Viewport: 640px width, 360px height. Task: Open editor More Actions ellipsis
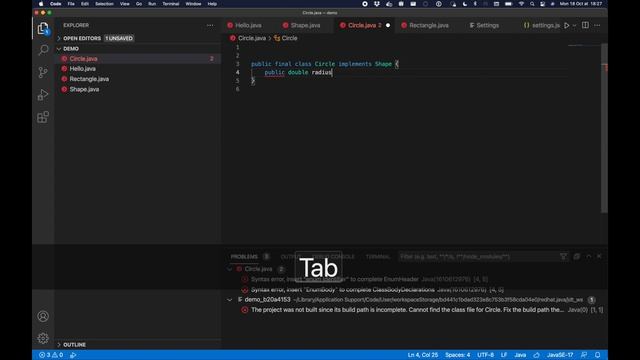(597, 25)
